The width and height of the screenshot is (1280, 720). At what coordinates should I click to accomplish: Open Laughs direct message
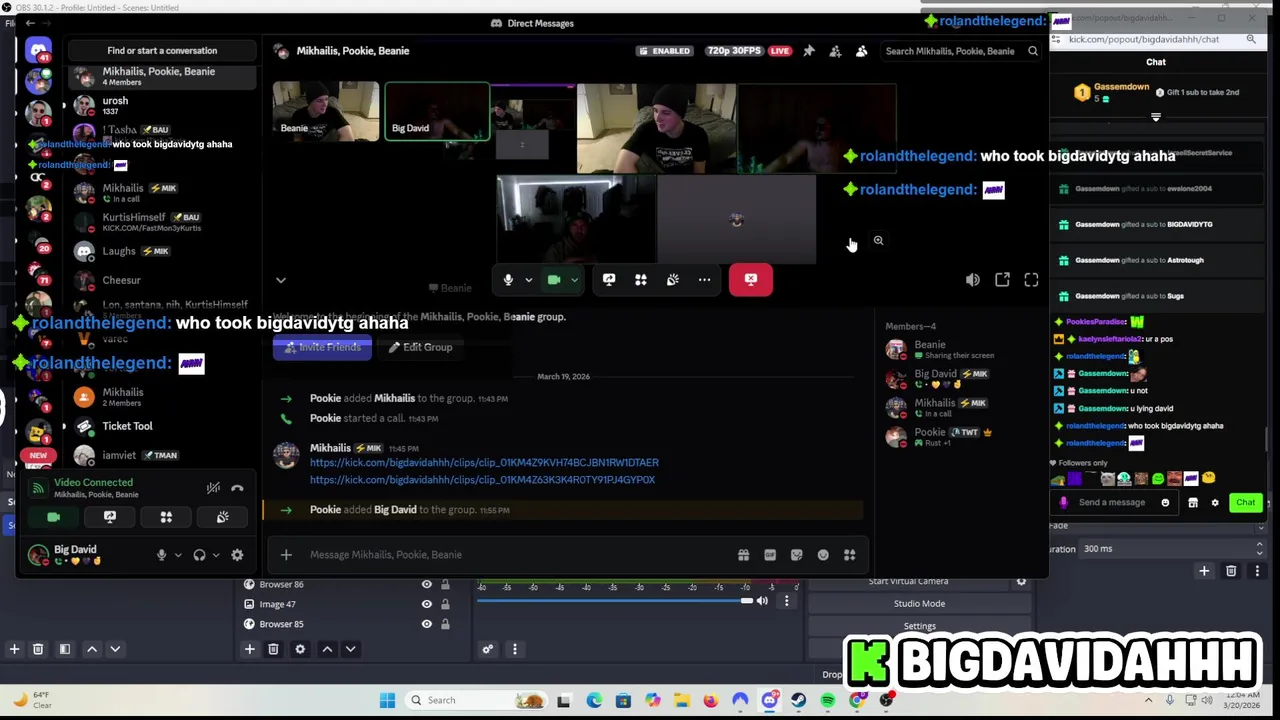click(x=162, y=251)
